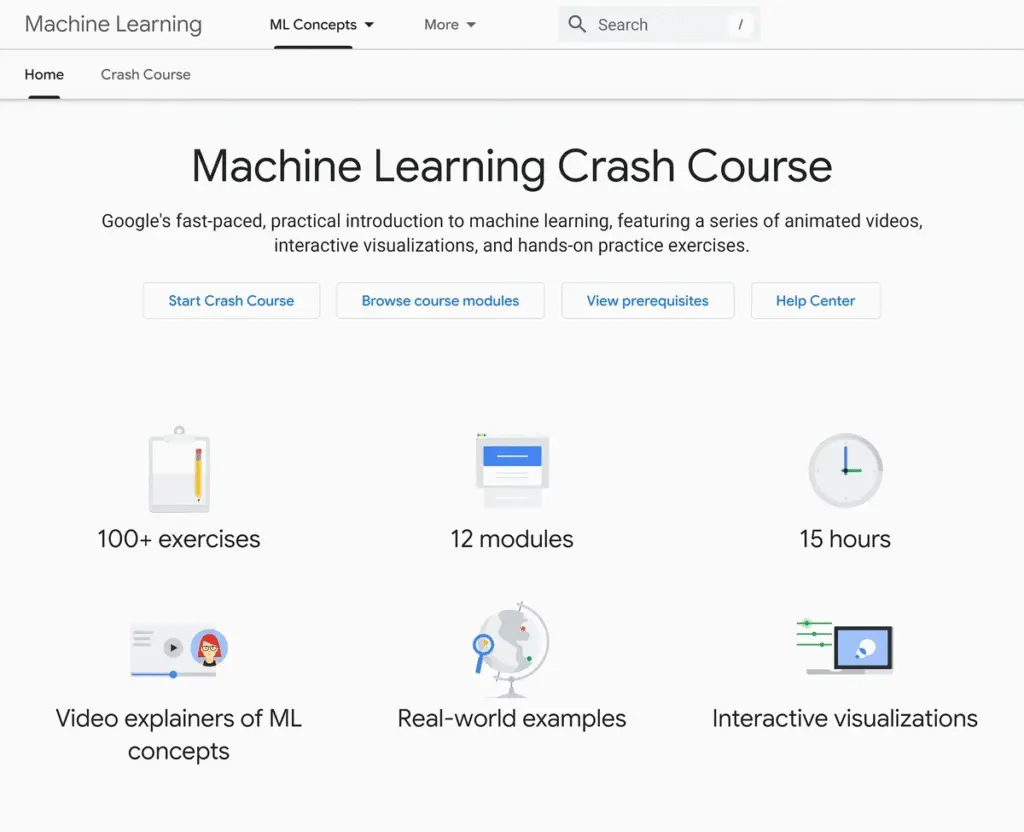The image size is (1024, 832).
Task: Click the '15 hours' label
Action: (x=845, y=539)
